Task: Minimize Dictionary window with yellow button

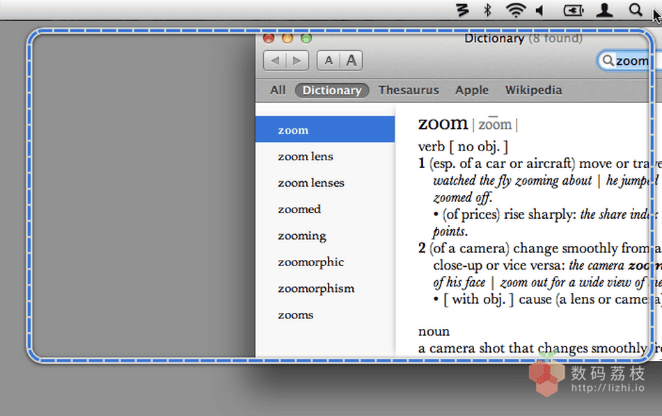Action: point(287,39)
